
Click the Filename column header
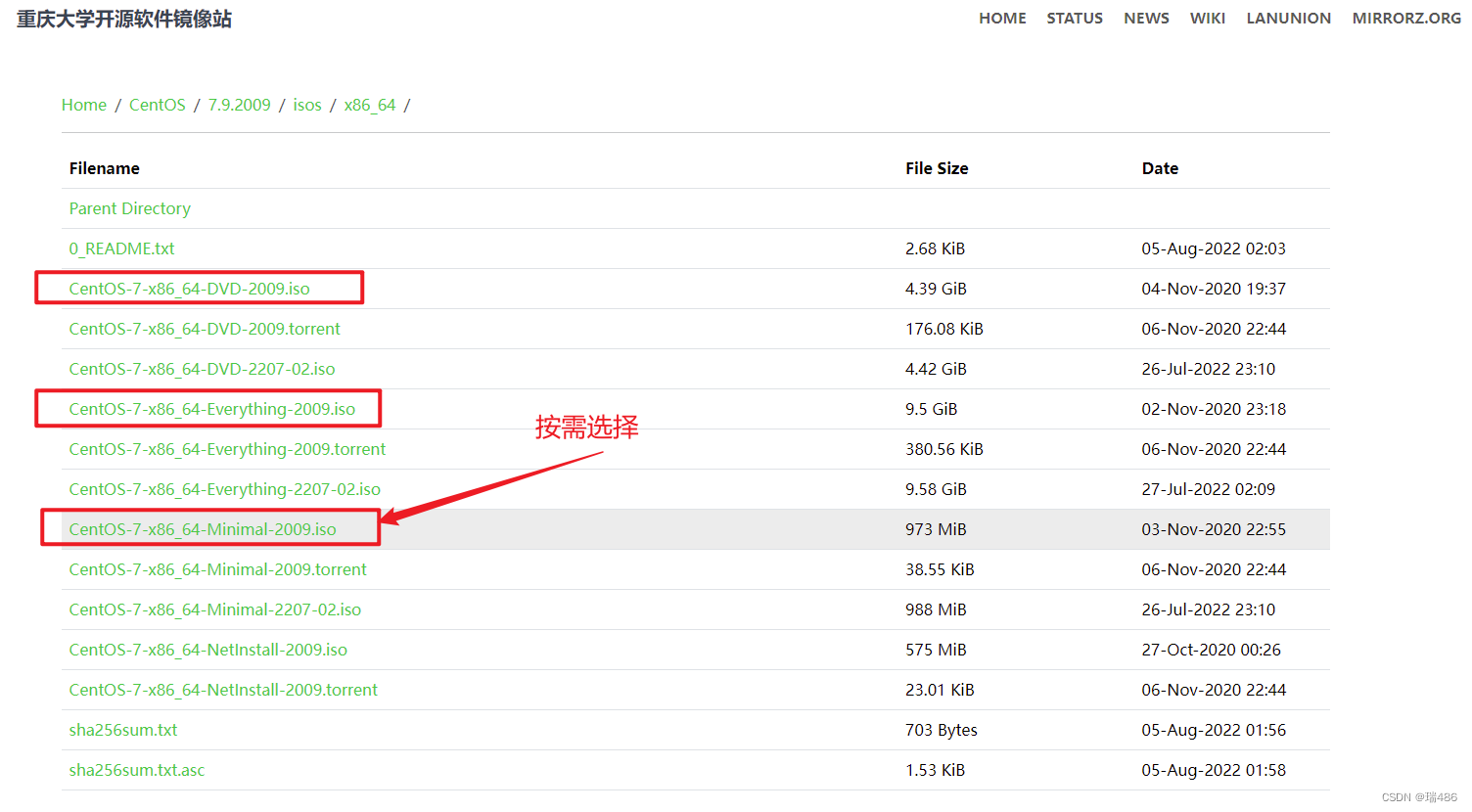tap(105, 168)
